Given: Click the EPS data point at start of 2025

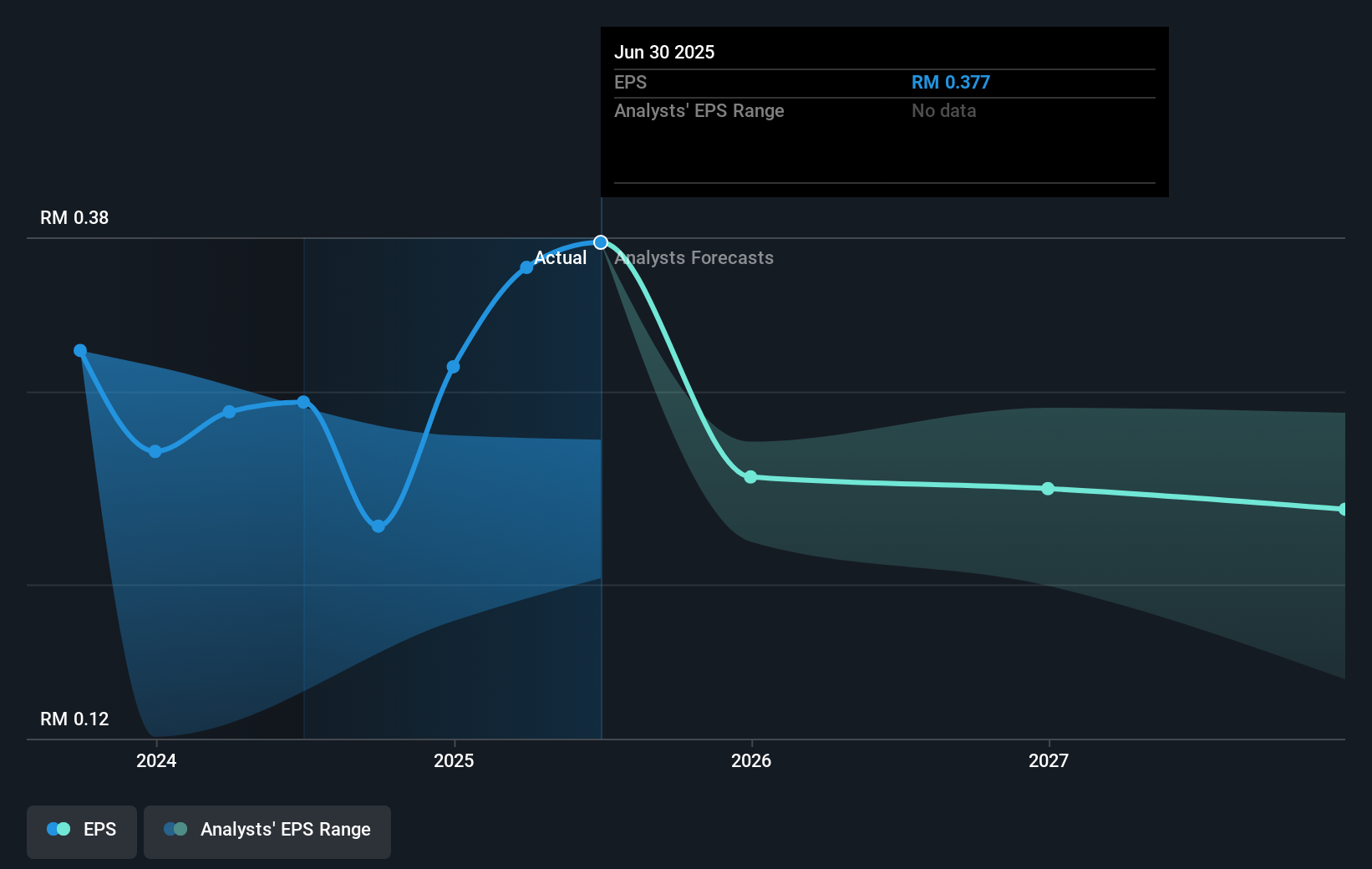Looking at the screenshot, I should 453,367.
